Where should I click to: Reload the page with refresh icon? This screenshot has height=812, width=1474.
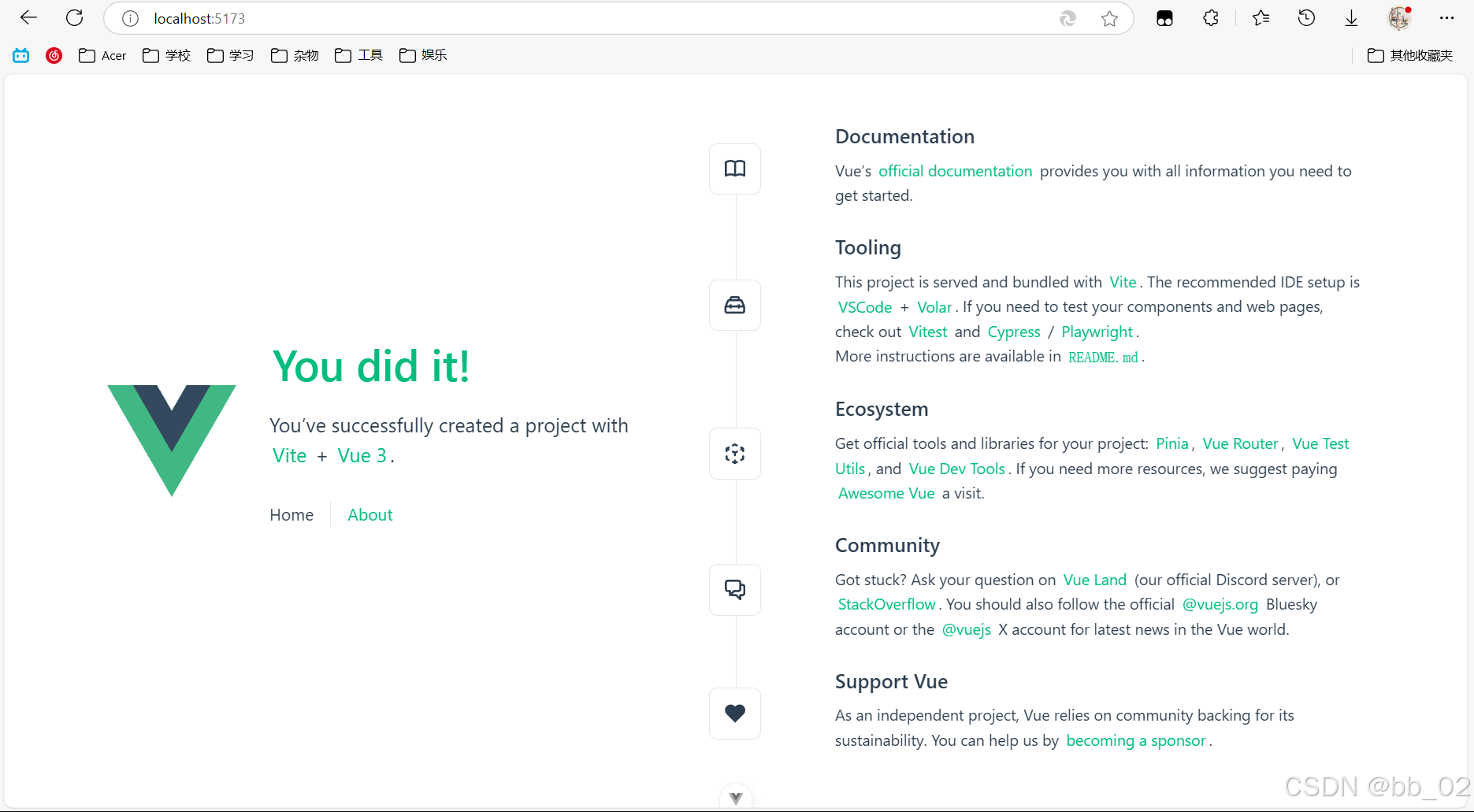tap(75, 17)
